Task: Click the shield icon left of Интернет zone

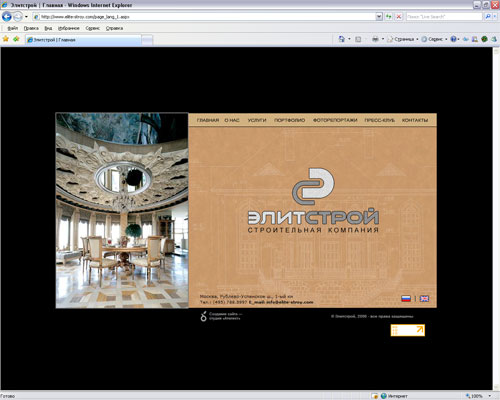Action: click(375, 396)
